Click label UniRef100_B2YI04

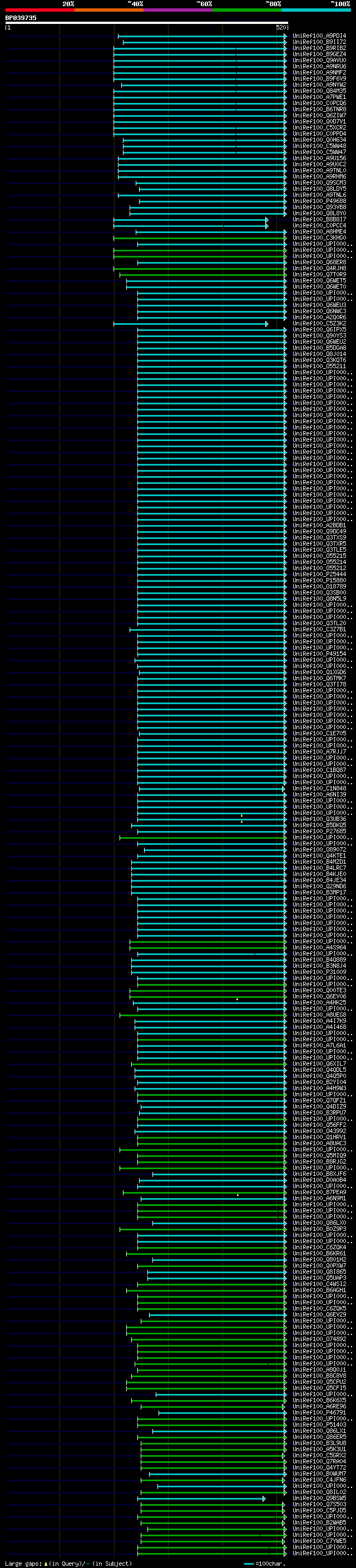click(x=319, y=1082)
